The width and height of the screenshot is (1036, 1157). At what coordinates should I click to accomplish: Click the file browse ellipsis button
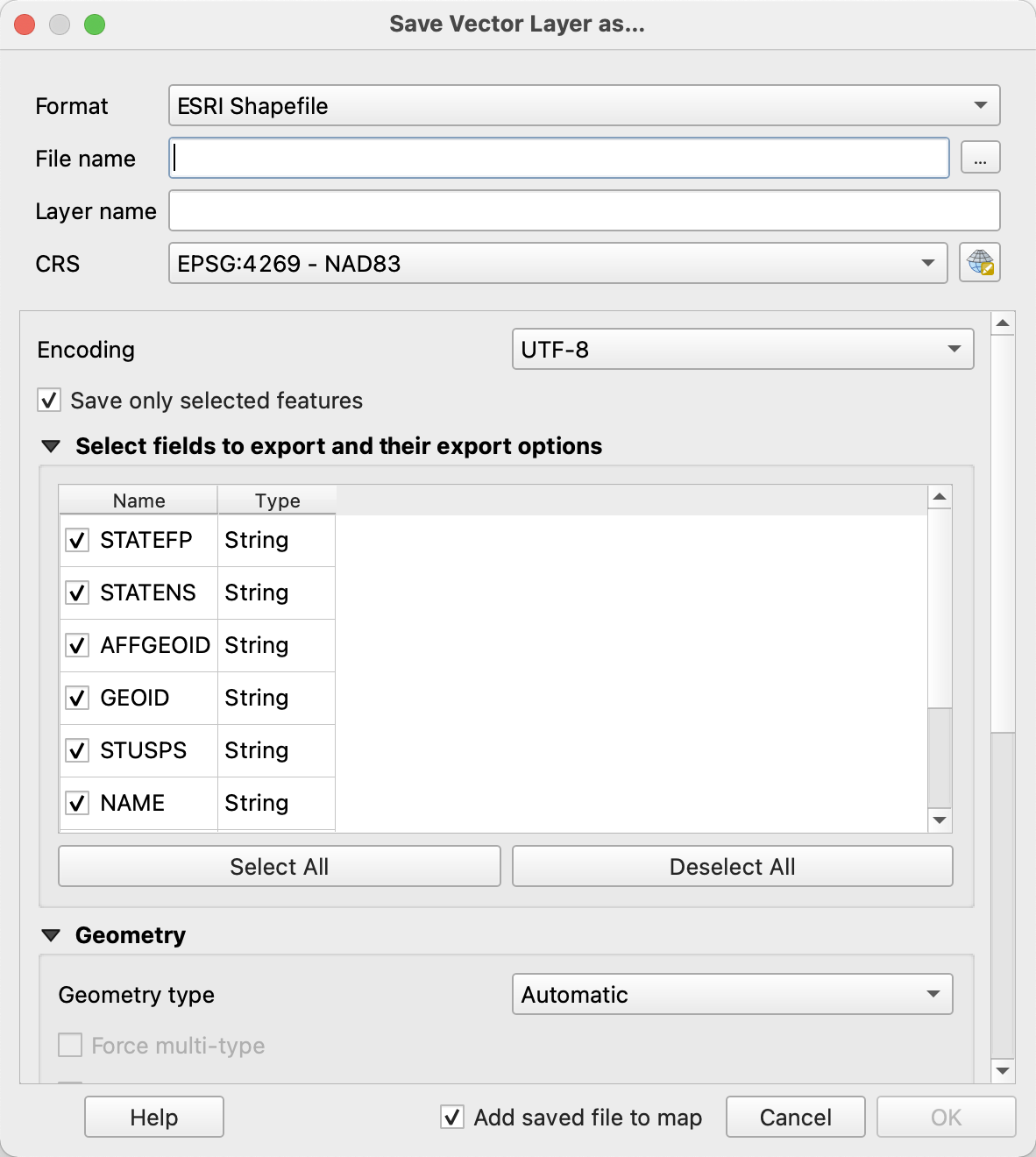(x=980, y=158)
